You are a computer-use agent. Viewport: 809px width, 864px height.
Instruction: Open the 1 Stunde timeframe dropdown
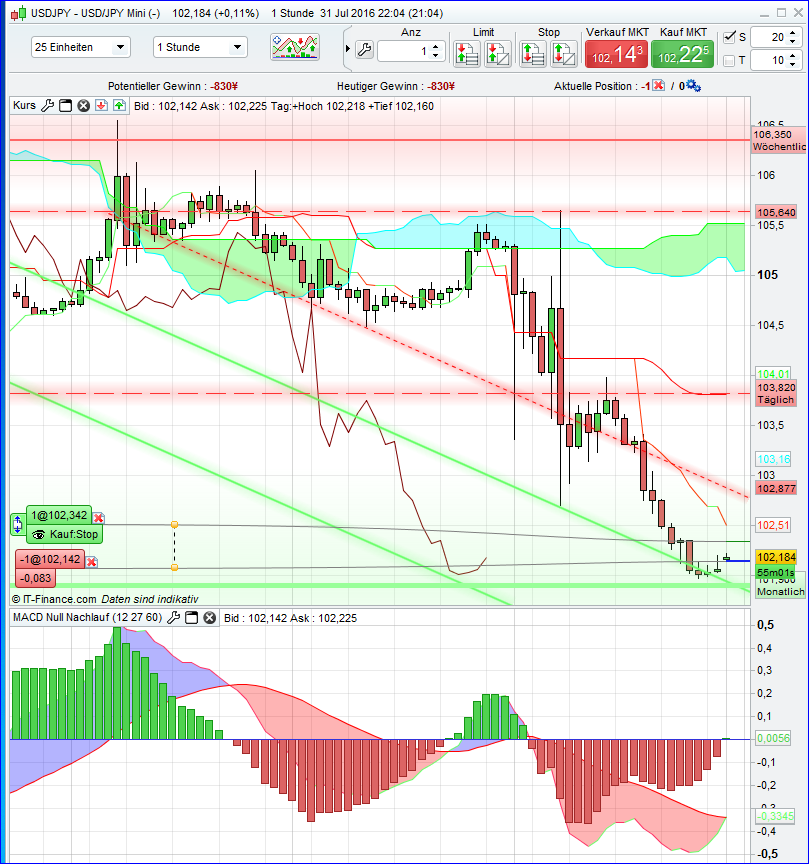point(200,47)
